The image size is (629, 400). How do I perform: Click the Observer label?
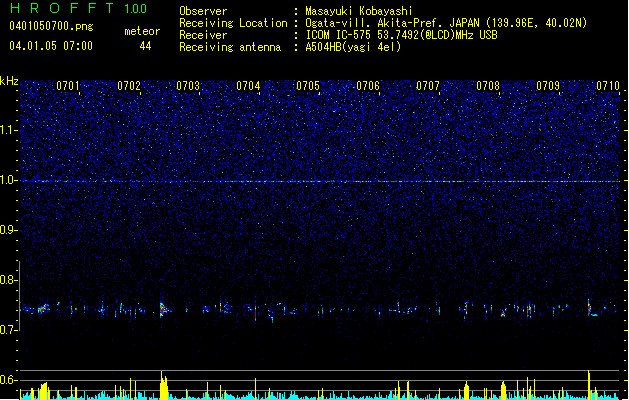click(203, 11)
